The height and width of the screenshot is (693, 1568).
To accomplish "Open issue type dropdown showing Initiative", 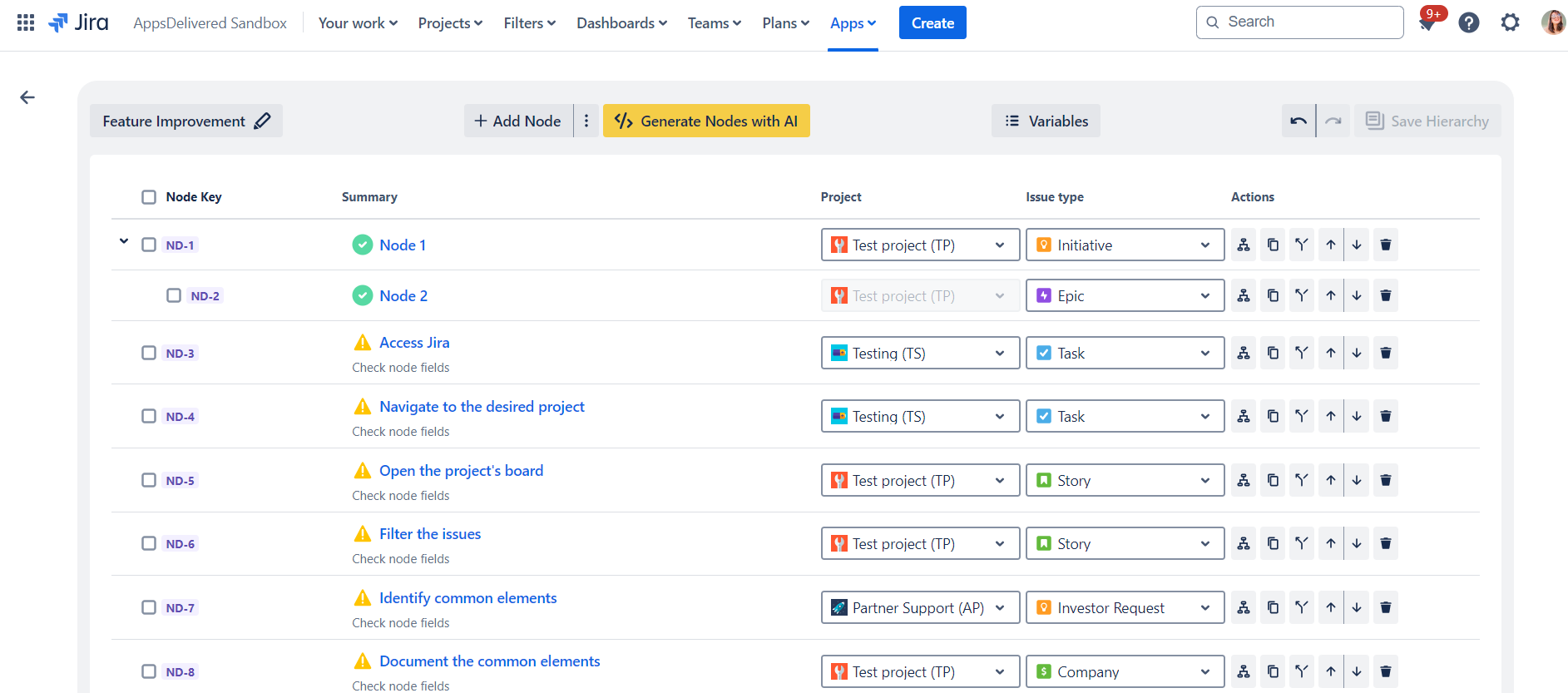I will 1124,245.
